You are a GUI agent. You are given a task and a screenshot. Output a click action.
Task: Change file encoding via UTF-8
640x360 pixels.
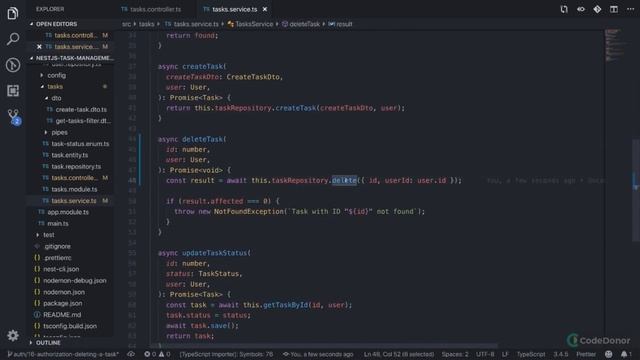(485, 354)
